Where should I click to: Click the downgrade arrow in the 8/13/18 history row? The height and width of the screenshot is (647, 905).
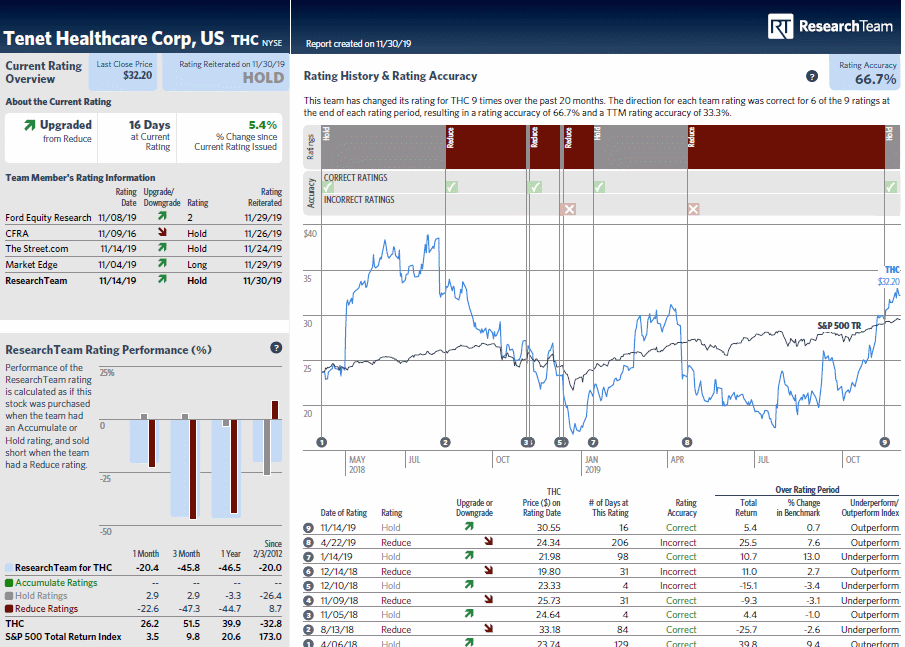(488, 628)
